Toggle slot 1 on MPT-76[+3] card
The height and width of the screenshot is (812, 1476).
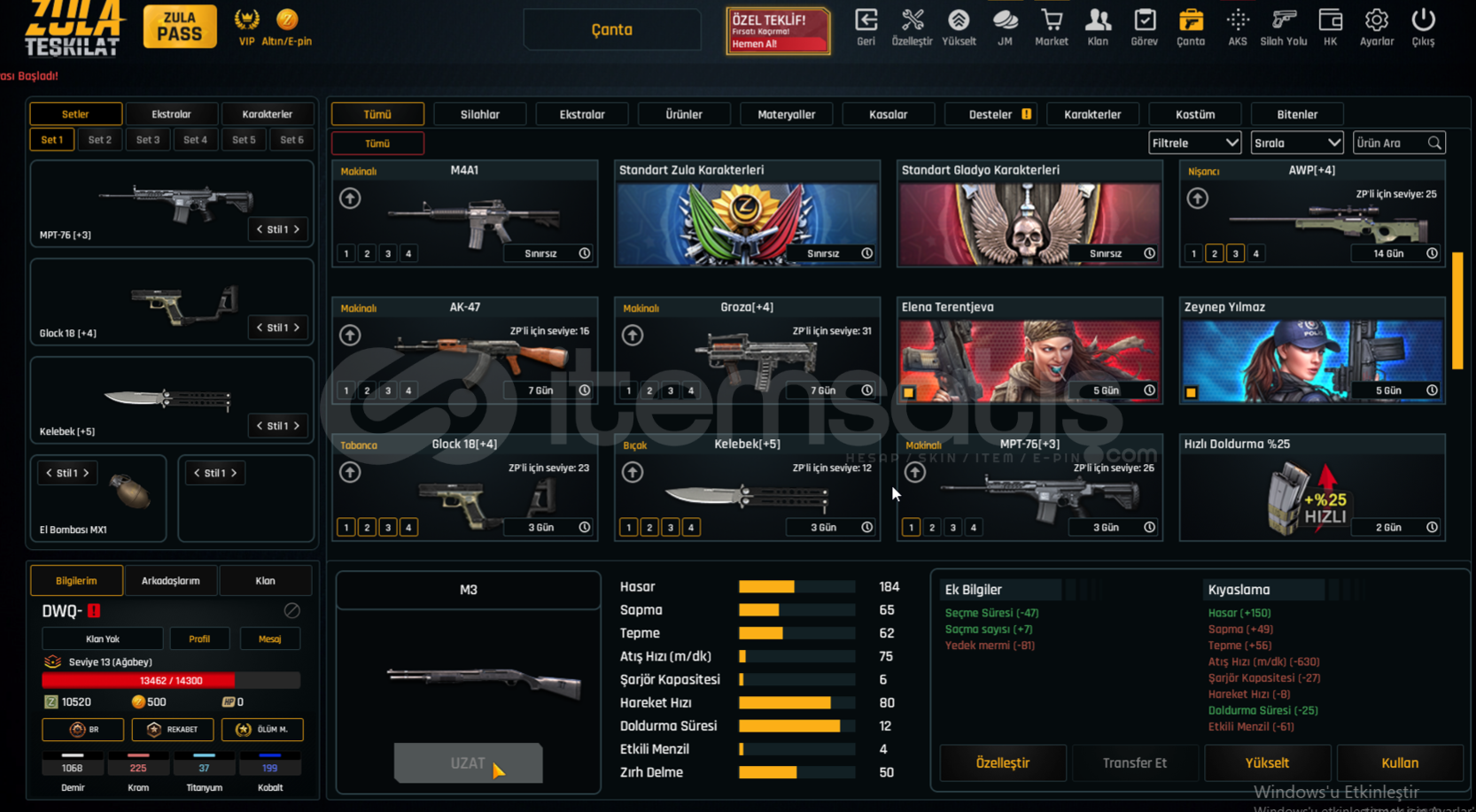click(911, 528)
